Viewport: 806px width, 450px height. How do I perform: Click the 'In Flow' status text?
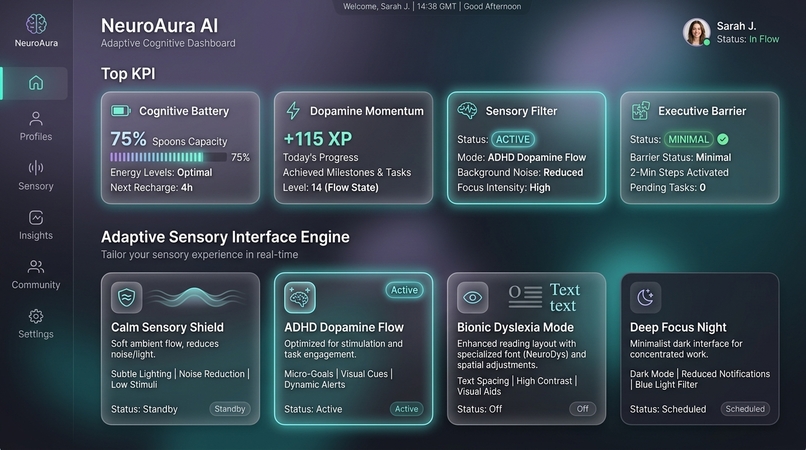click(764, 39)
